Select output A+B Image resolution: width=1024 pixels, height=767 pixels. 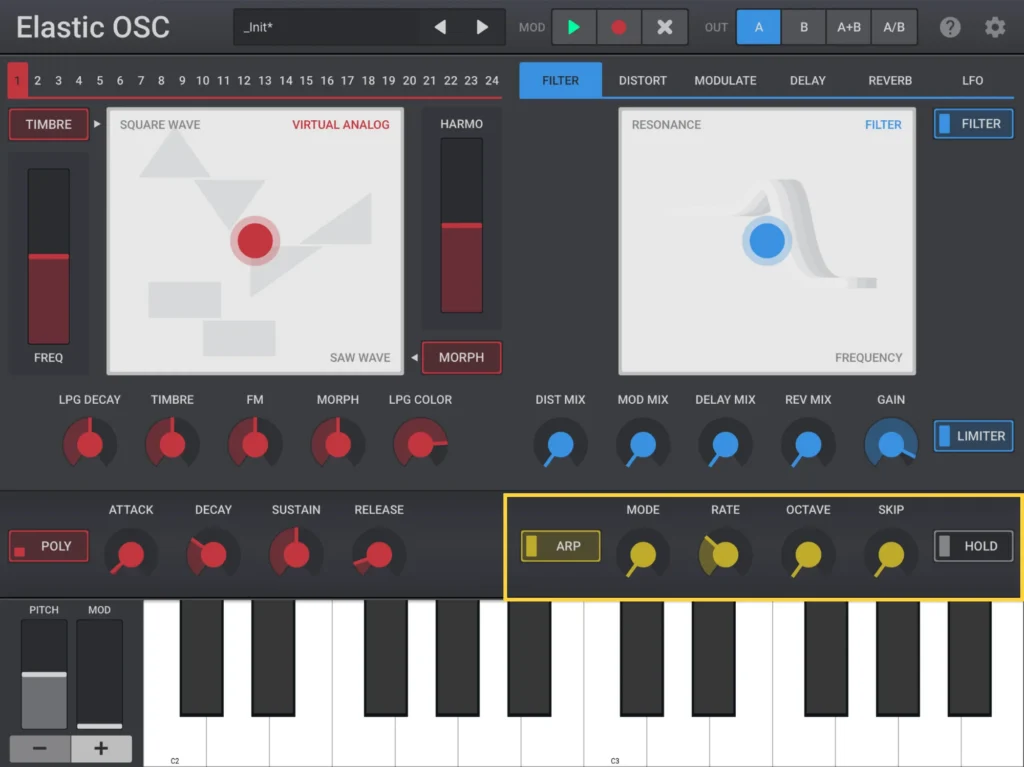[848, 27]
